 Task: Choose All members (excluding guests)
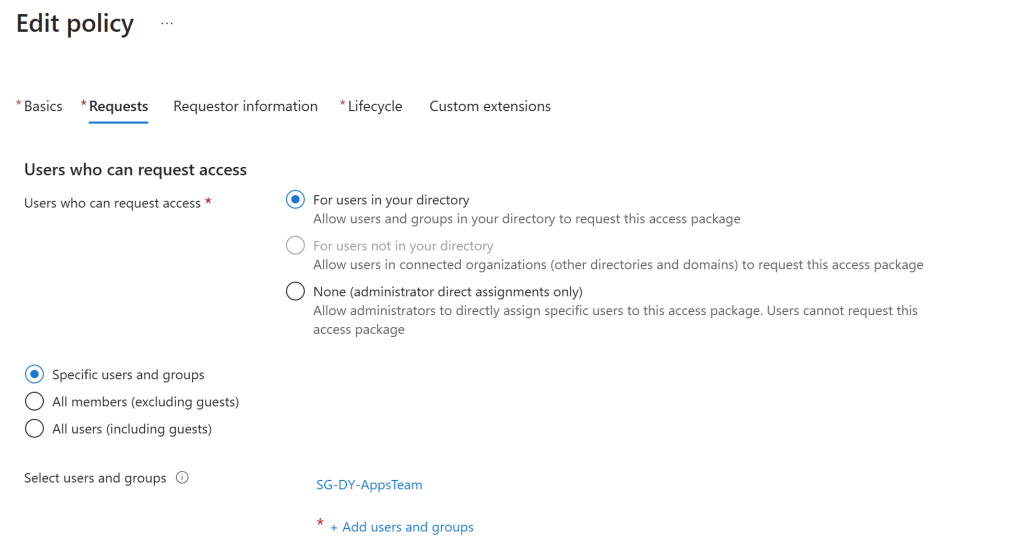[x=35, y=402]
